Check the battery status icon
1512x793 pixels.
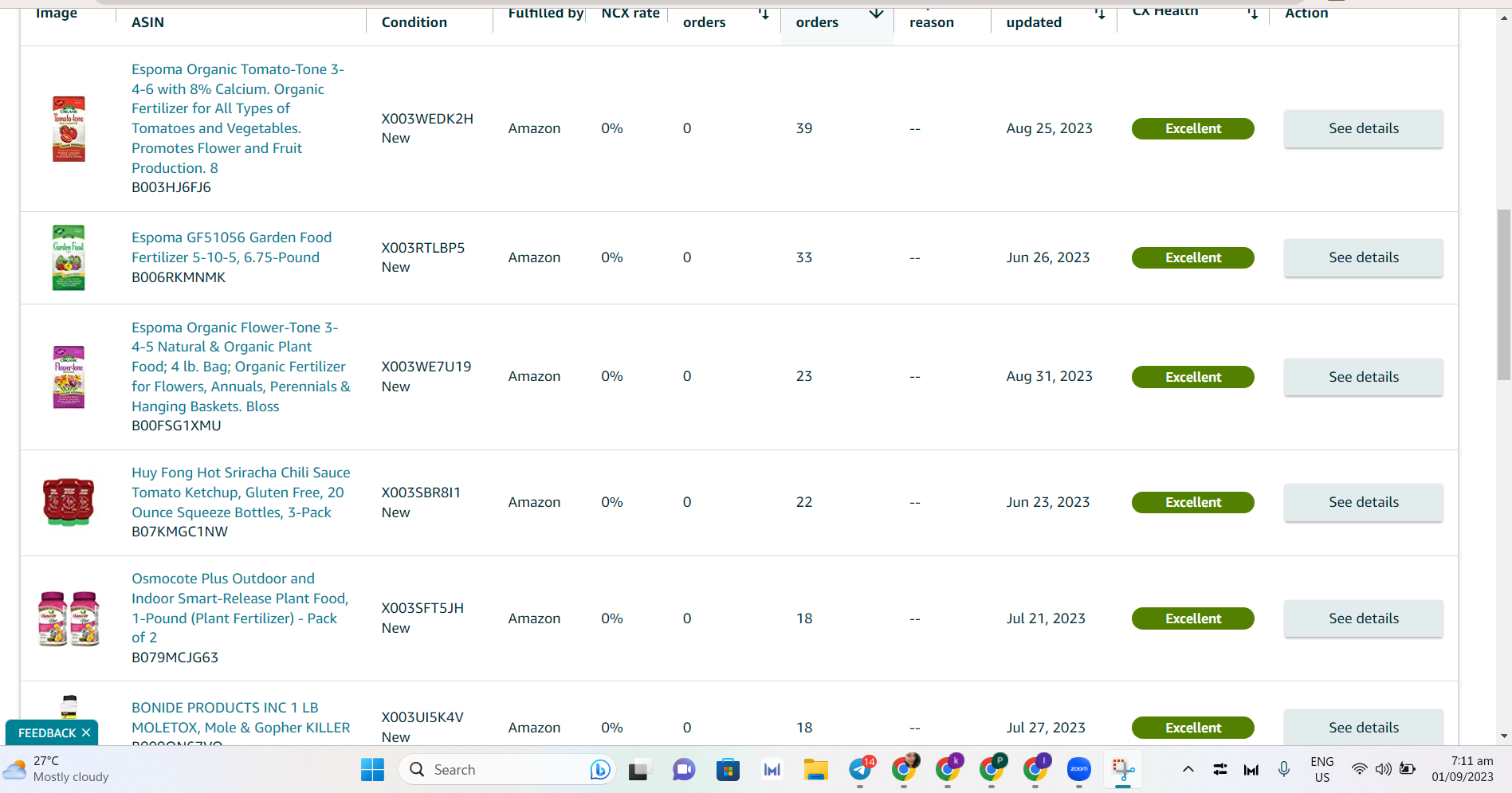click(x=1408, y=769)
